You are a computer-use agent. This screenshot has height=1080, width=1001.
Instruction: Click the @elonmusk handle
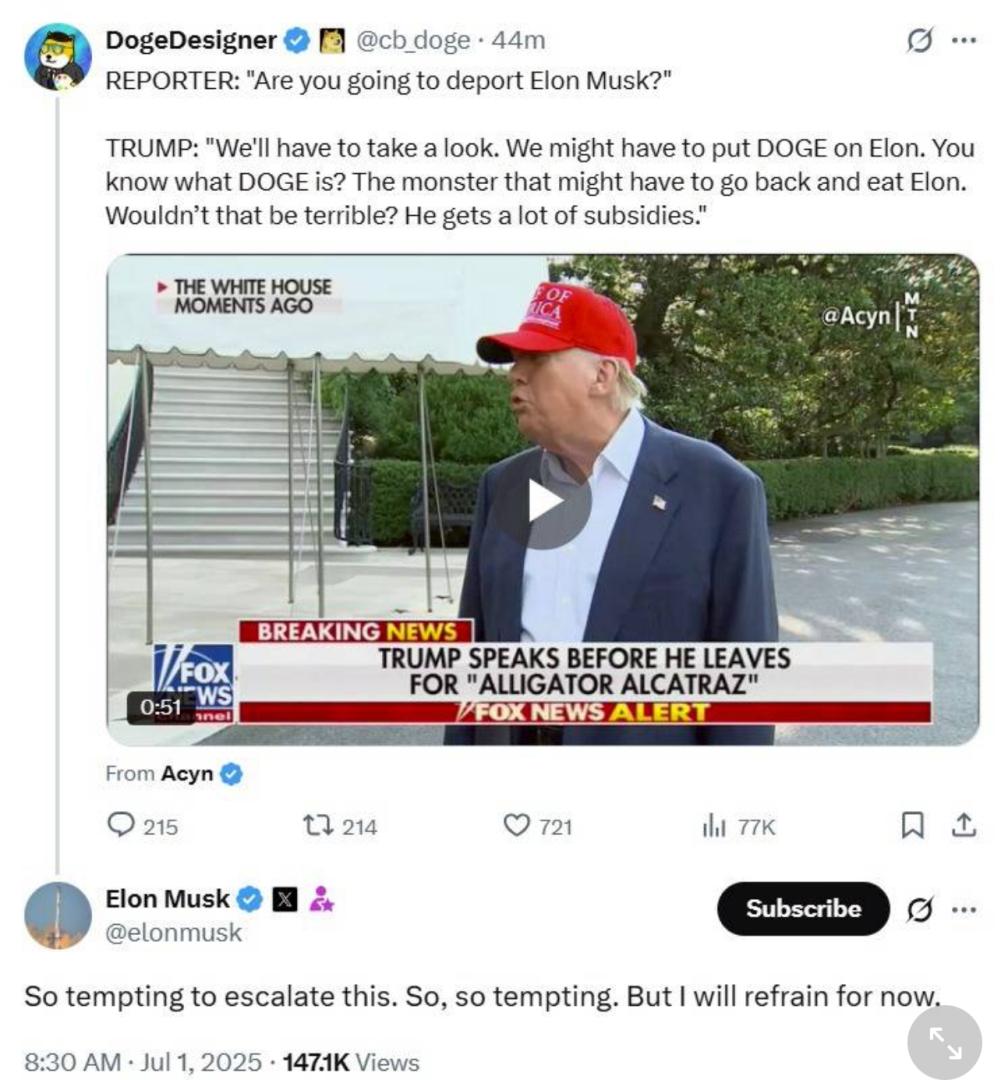[x=174, y=933]
